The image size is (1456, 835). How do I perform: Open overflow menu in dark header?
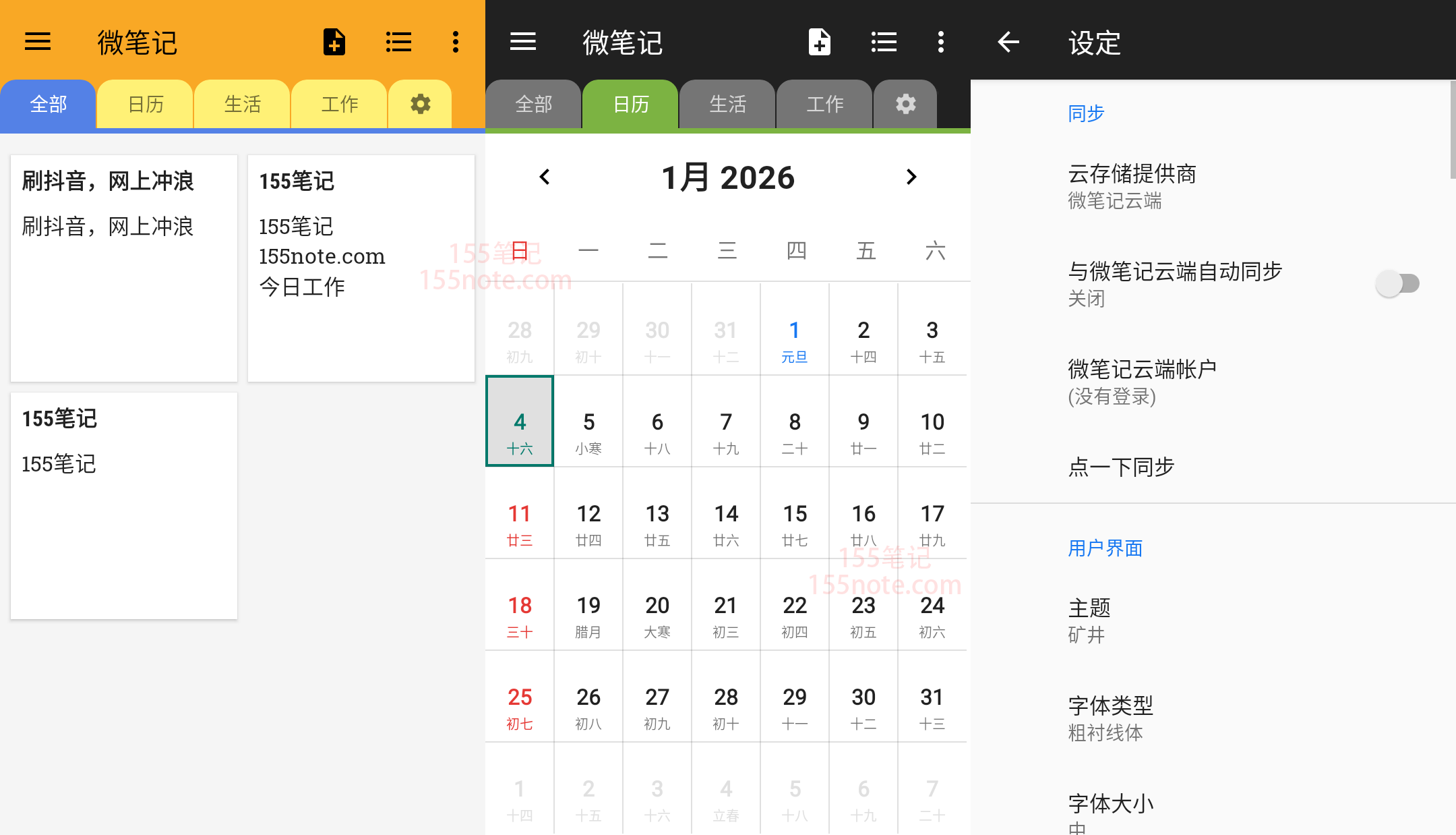tap(941, 42)
